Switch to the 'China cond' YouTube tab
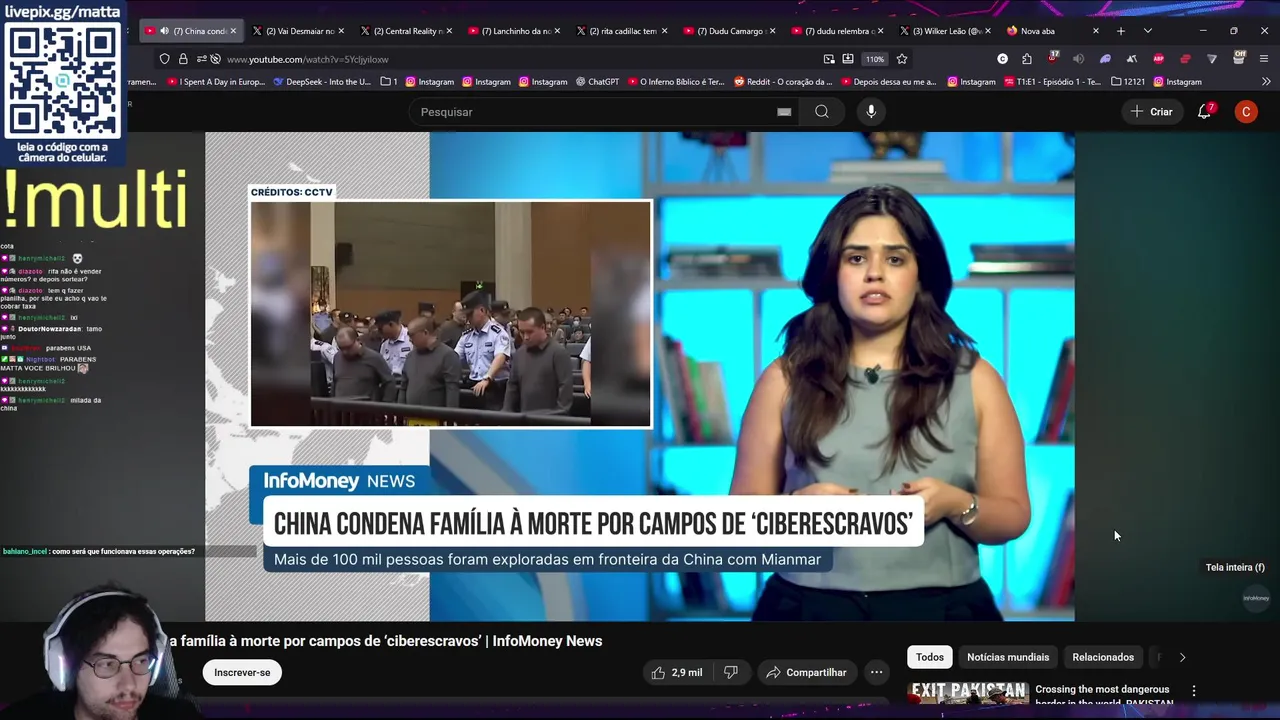The height and width of the screenshot is (720, 1280). 190,31
